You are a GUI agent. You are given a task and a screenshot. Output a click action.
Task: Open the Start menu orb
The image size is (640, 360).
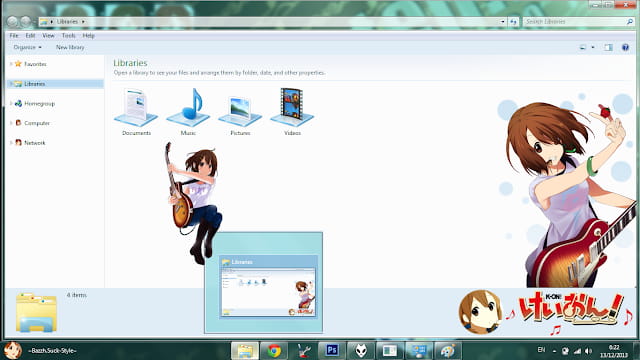click(13, 350)
